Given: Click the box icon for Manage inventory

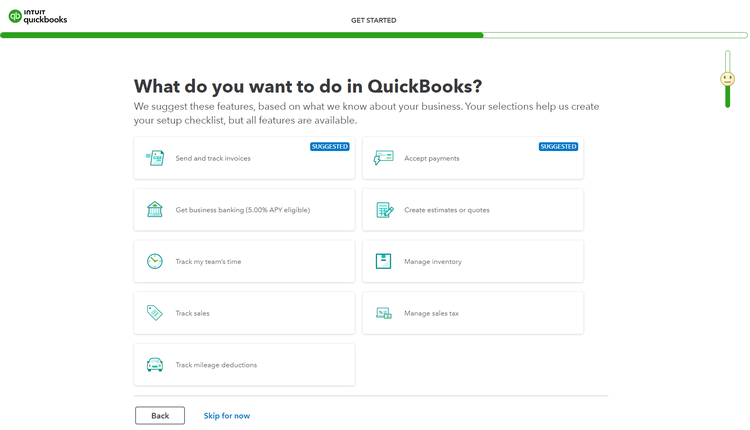Looking at the screenshot, I should coord(383,261).
